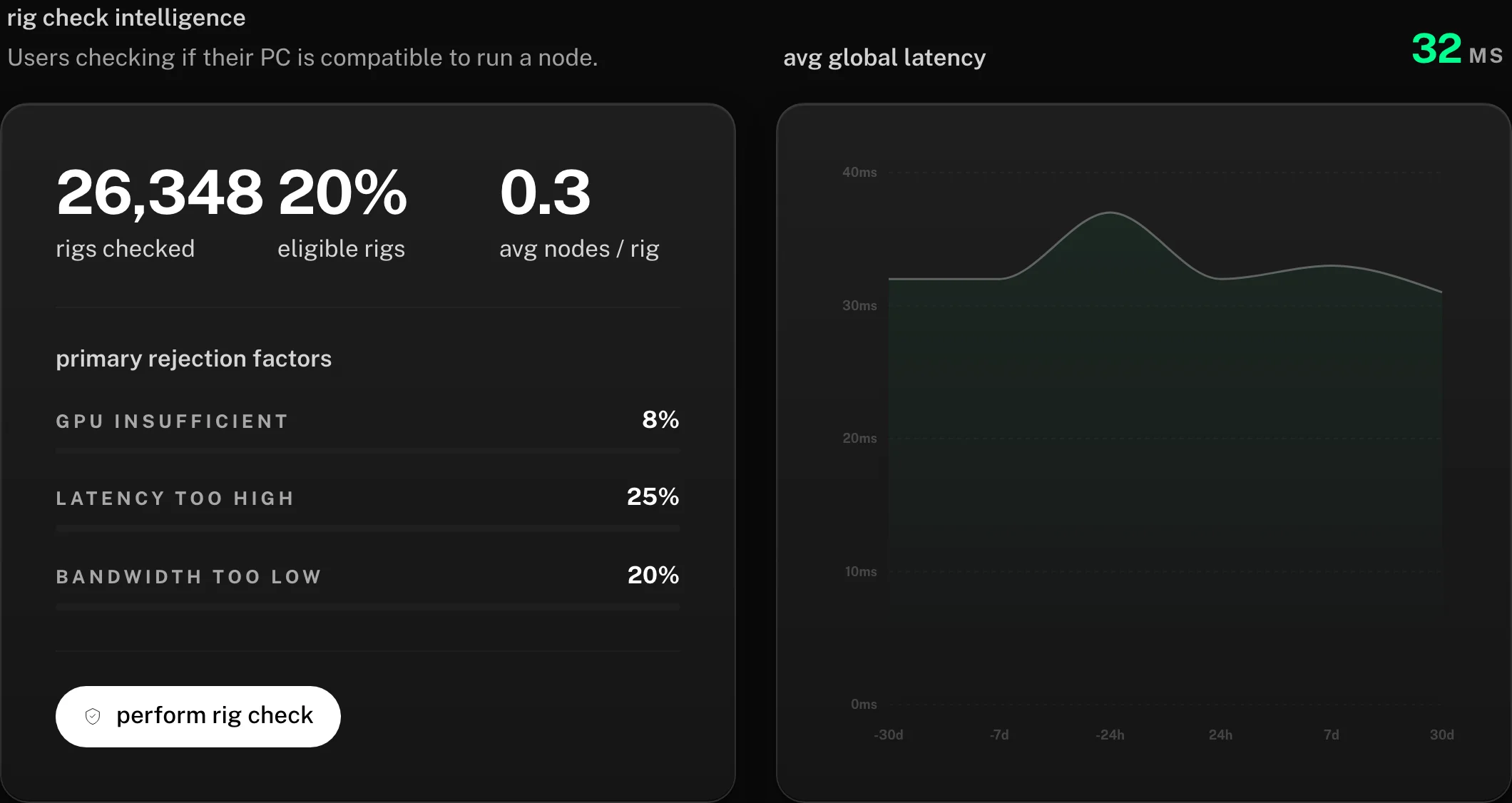Select the LATENCY TOO HIGH row label
1512x803 pixels.
[175, 498]
